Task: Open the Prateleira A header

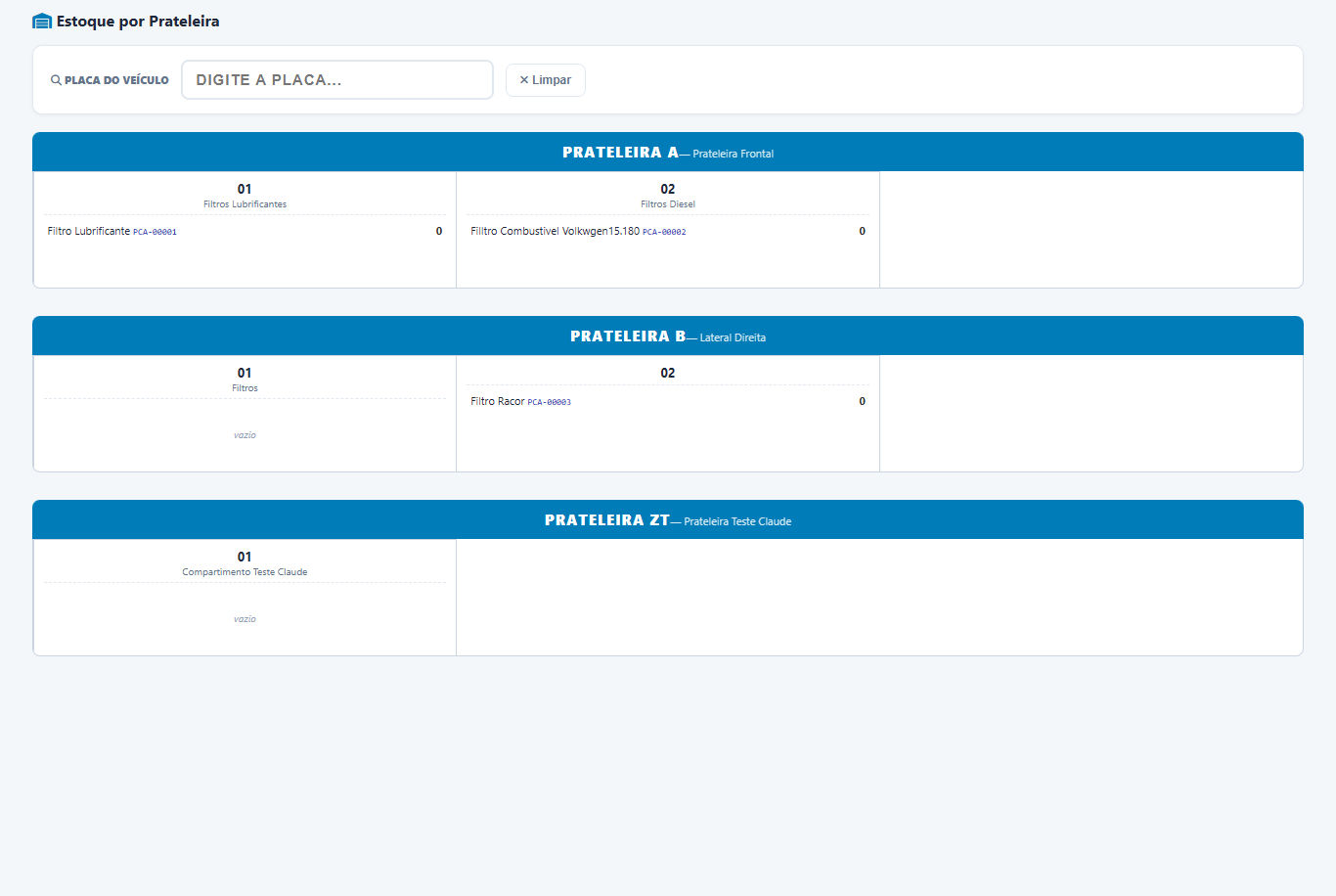Action: click(x=668, y=153)
